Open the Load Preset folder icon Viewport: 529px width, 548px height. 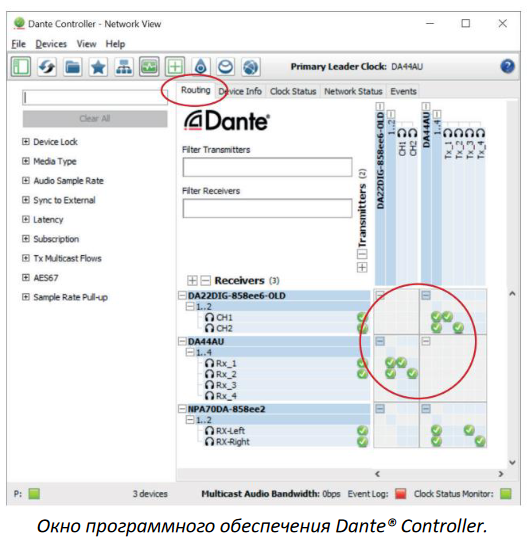[73, 66]
